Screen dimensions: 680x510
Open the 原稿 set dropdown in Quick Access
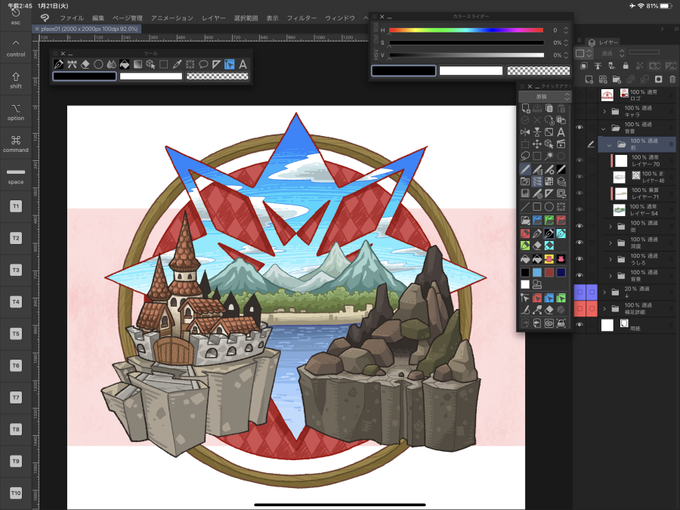[x=545, y=97]
